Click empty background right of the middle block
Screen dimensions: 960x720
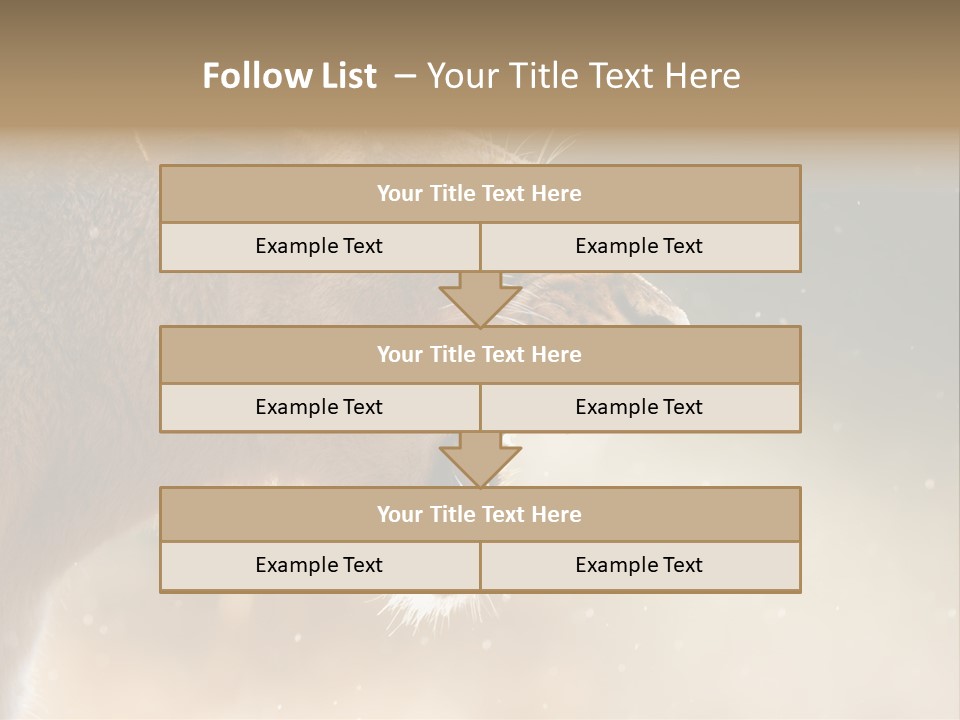(x=880, y=380)
